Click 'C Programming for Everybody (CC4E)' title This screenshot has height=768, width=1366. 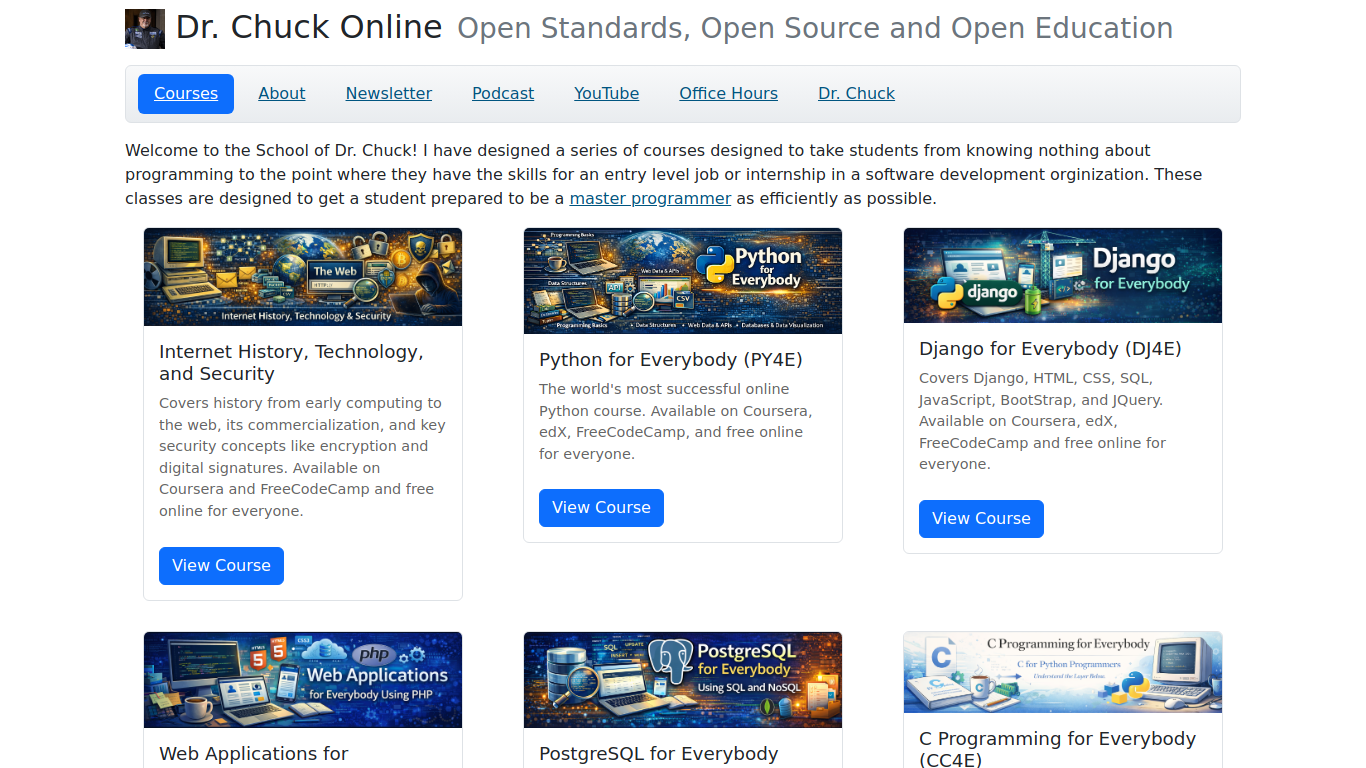pos(1057,749)
